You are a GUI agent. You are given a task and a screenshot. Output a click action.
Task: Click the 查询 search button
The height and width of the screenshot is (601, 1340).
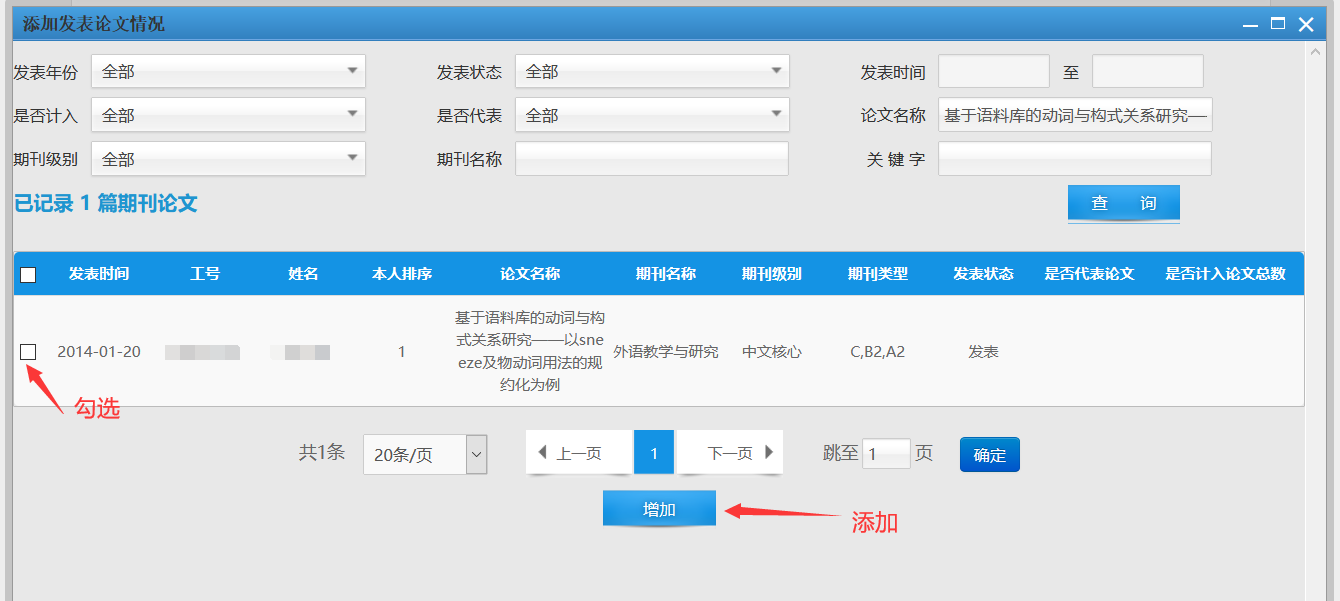point(1123,203)
